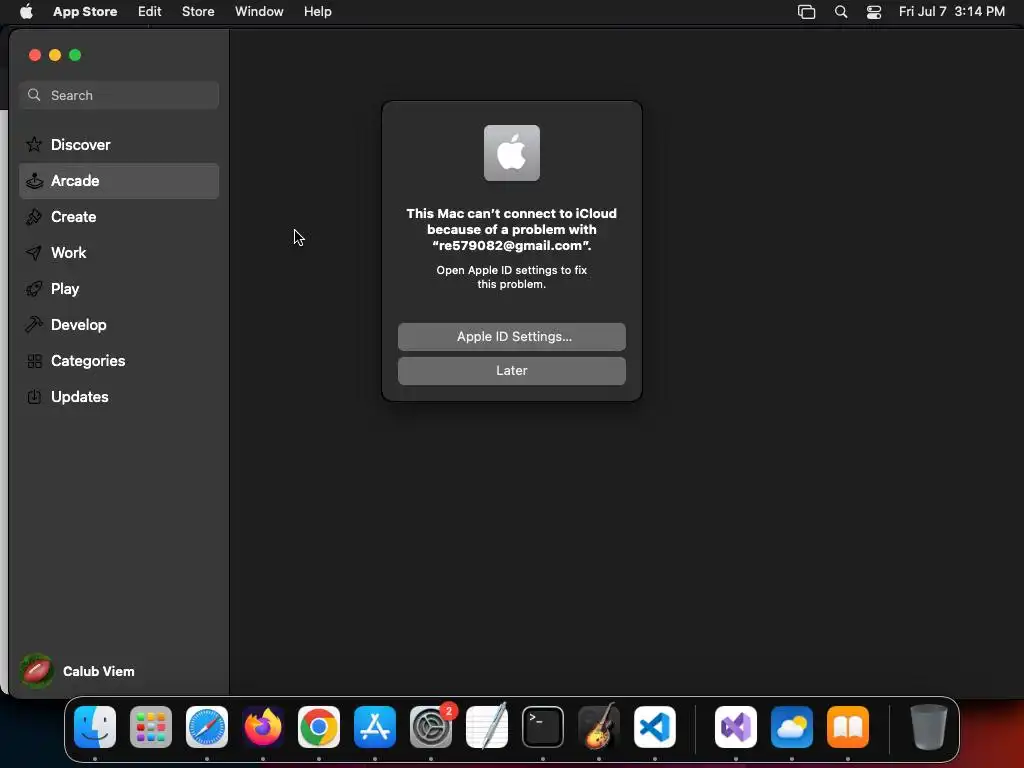1024x768 pixels.
Task: Click the Stage Manager windows icon in menu bar
Action: [807, 12]
